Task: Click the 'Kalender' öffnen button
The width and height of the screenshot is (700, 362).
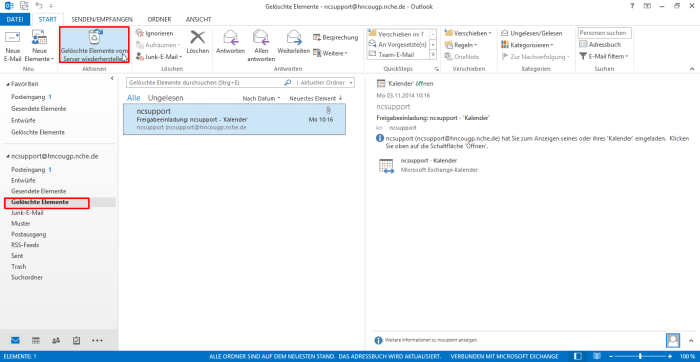Action: click(405, 83)
